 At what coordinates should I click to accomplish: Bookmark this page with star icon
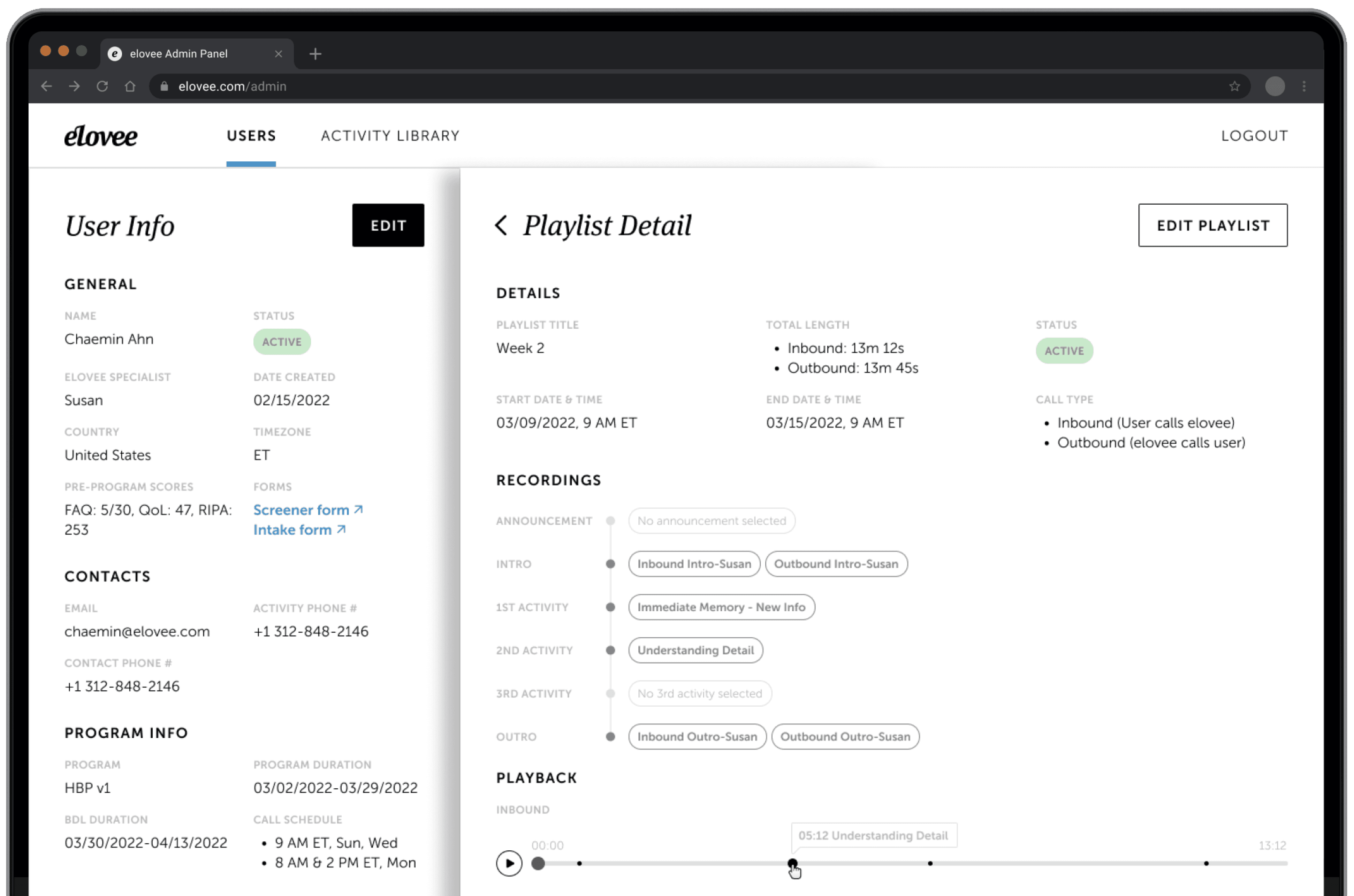[x=1234, y=86]
